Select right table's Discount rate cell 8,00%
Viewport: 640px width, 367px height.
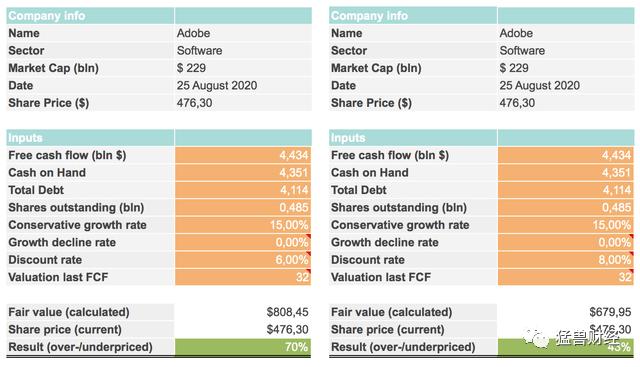(x=566, y=260)
